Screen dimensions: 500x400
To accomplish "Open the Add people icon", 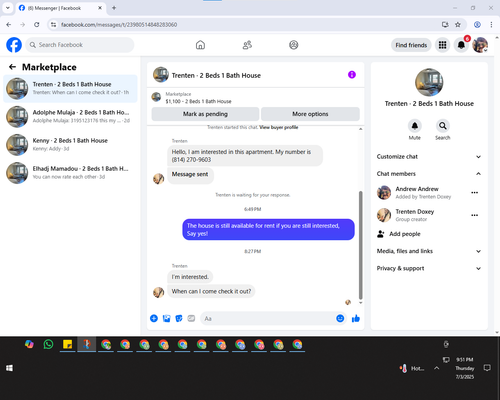I will point(381,234).
